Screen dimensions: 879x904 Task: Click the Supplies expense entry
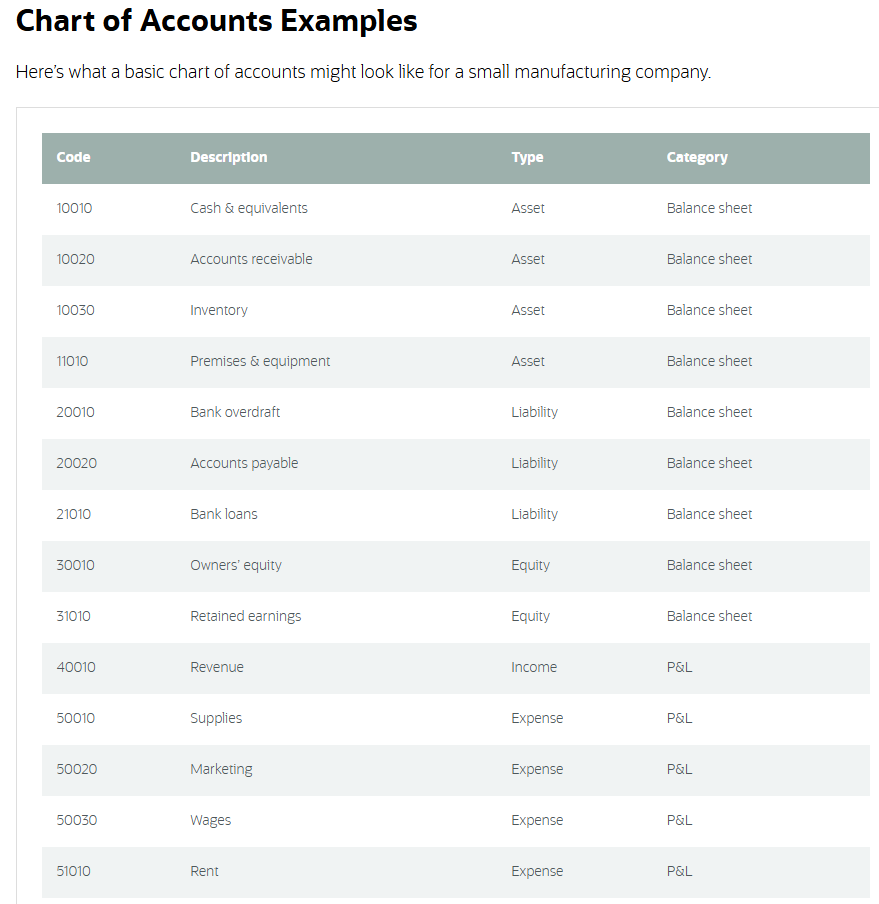point(216,718)
